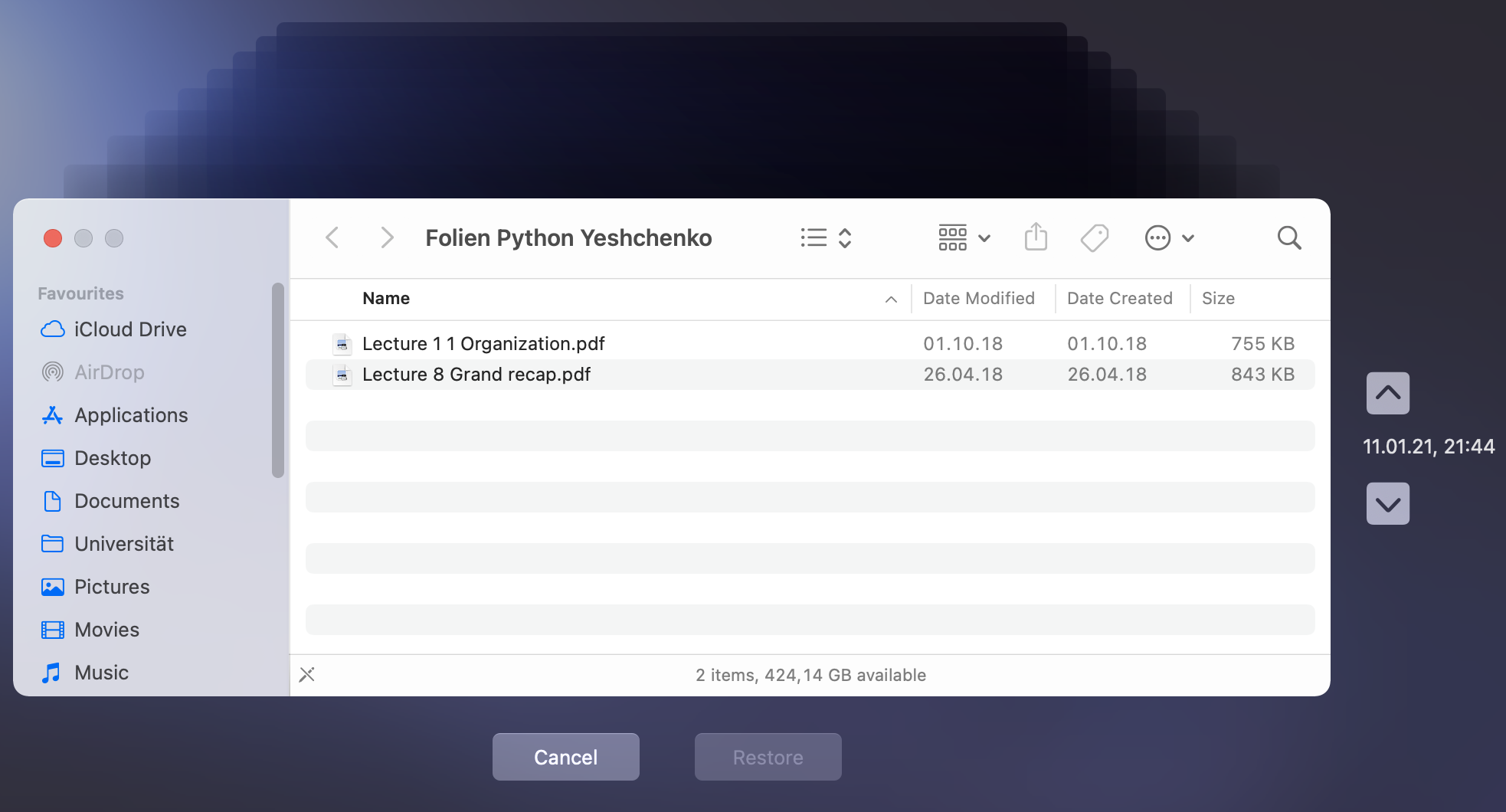Toggle sort direction with the Name arrow
The image size is (1506, 812).
pos(891,300)
